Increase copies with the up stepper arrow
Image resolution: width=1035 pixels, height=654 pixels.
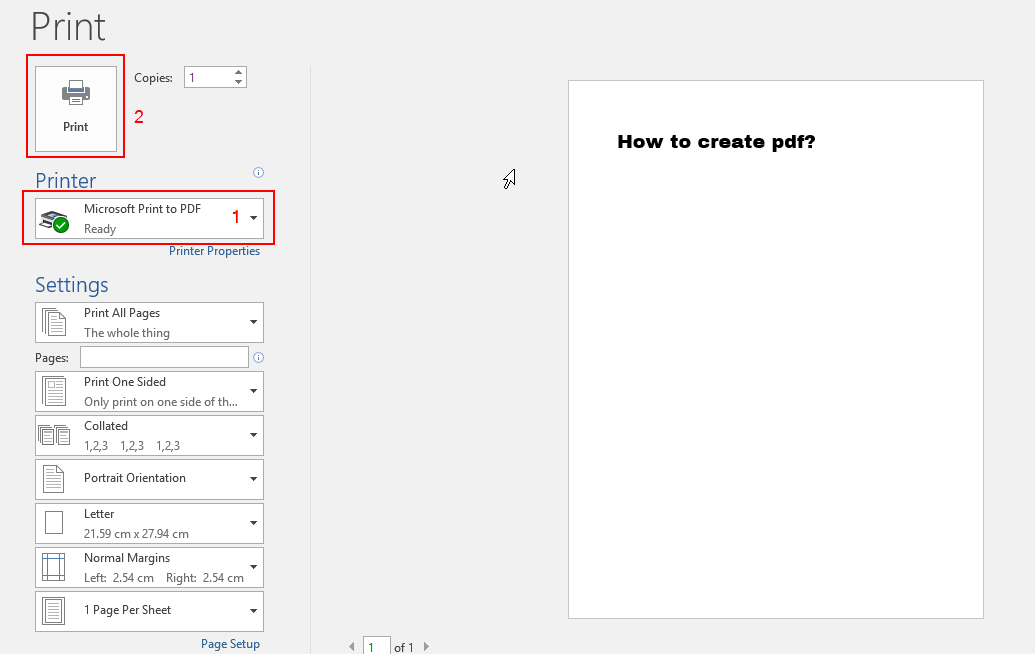(x=238, y=71)
